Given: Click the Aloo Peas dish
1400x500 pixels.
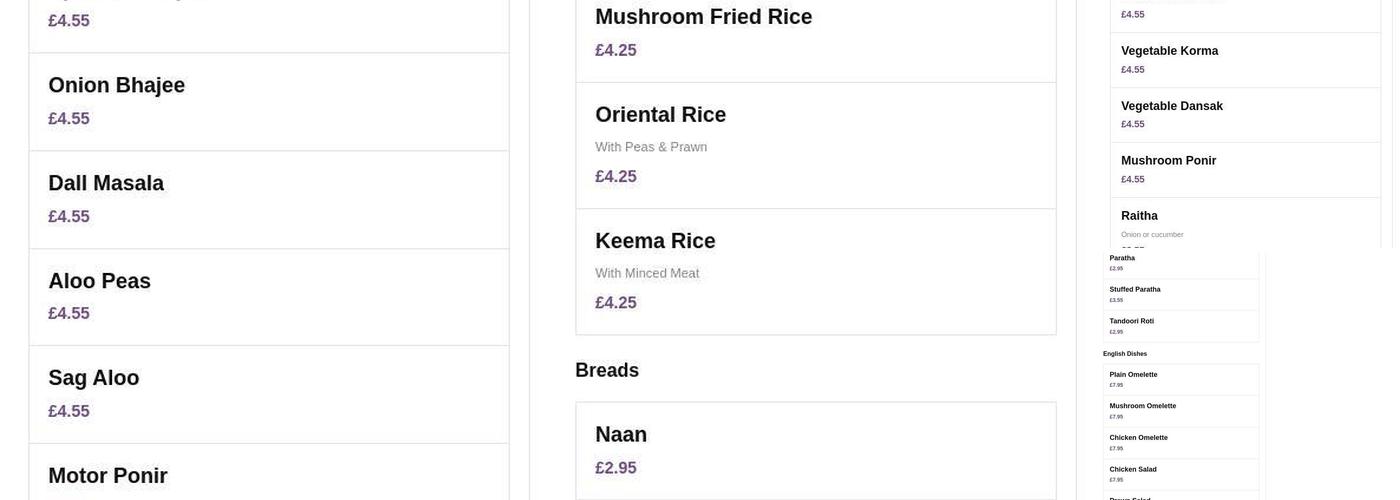Looking at the screenshot, I should (268, 297).
